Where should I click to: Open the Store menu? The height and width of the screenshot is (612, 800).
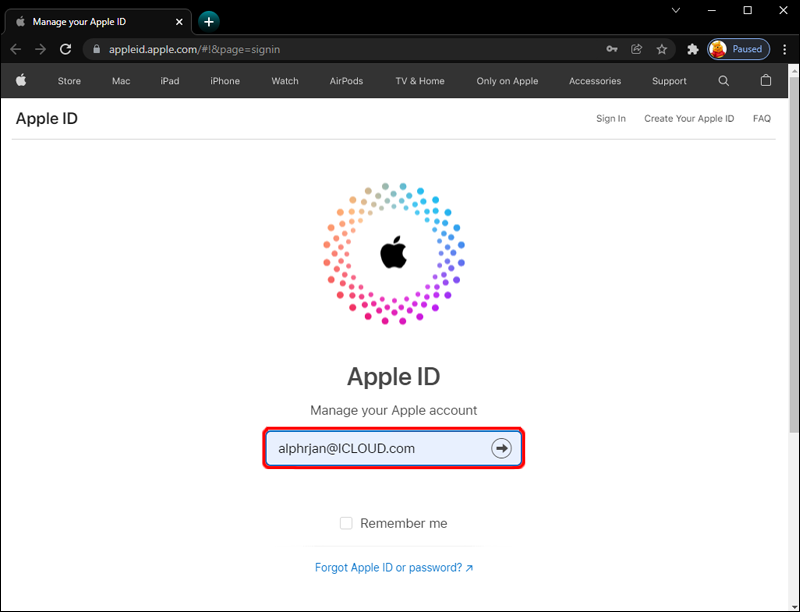coord(69,81)
